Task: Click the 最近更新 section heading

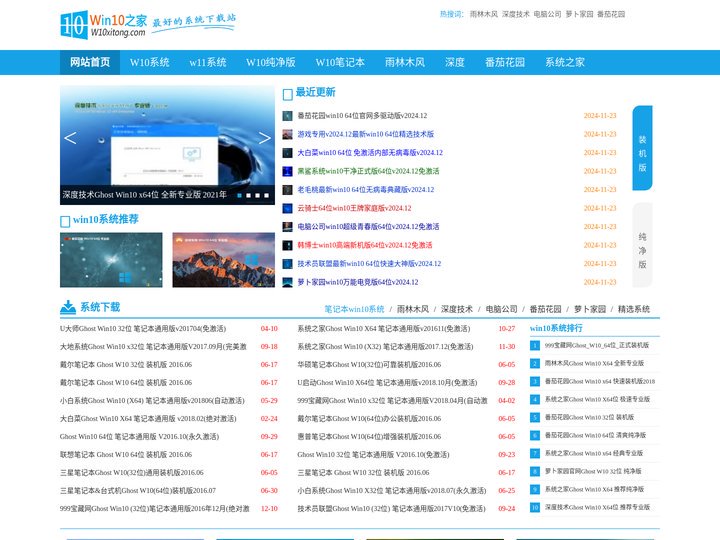Action: (315, 92)
